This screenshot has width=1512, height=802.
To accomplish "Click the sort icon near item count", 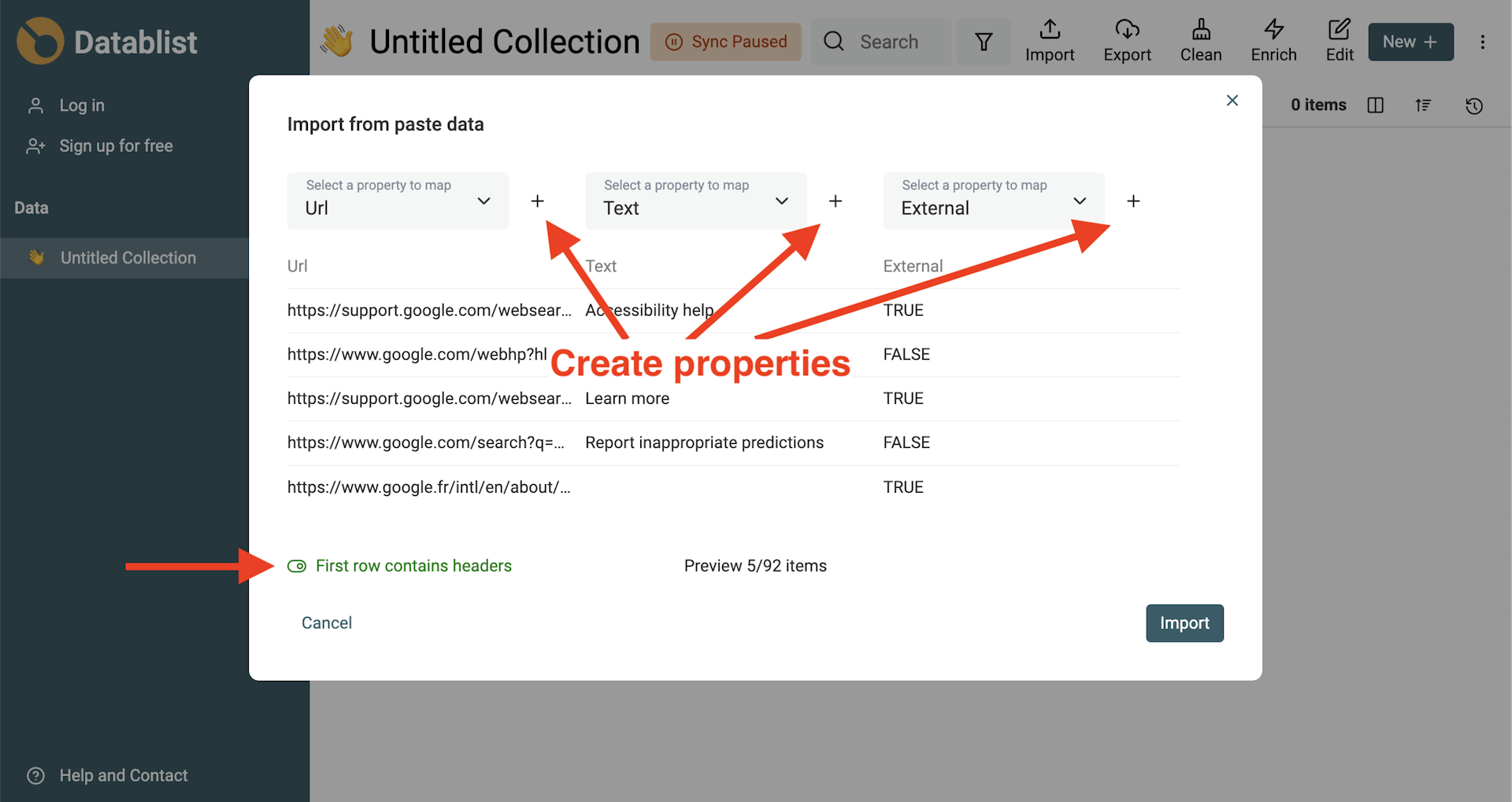I will pos(1424,105).
